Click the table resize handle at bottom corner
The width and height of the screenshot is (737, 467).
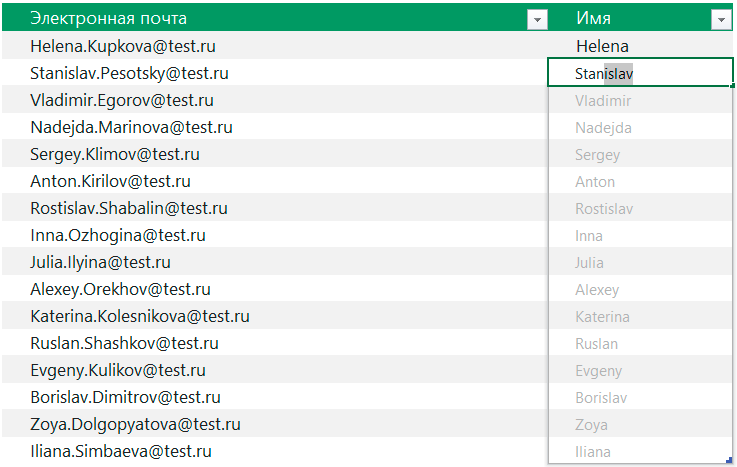pyautogui.click(x=729, y=460)
